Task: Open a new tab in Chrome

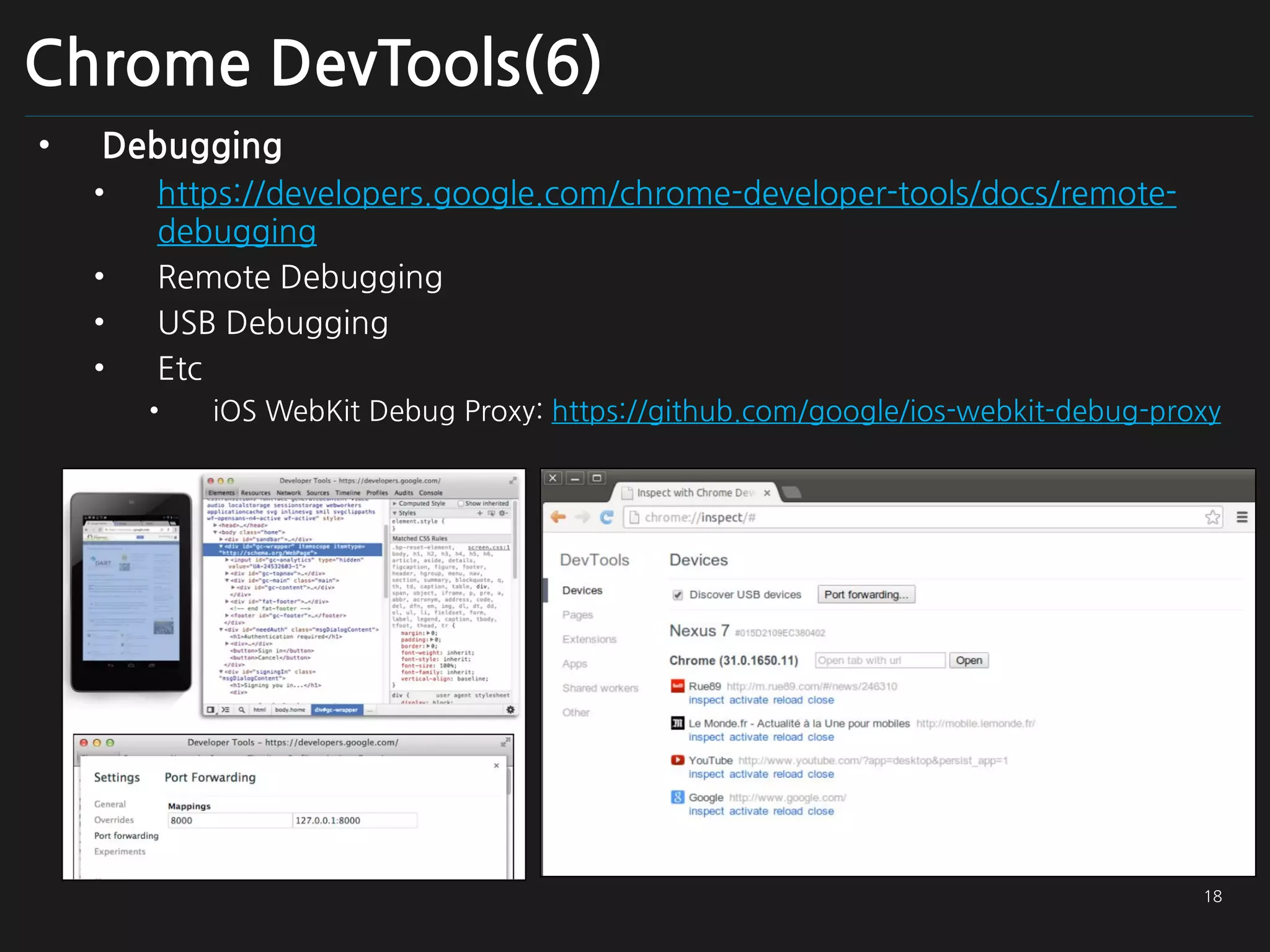Action: 792,493
